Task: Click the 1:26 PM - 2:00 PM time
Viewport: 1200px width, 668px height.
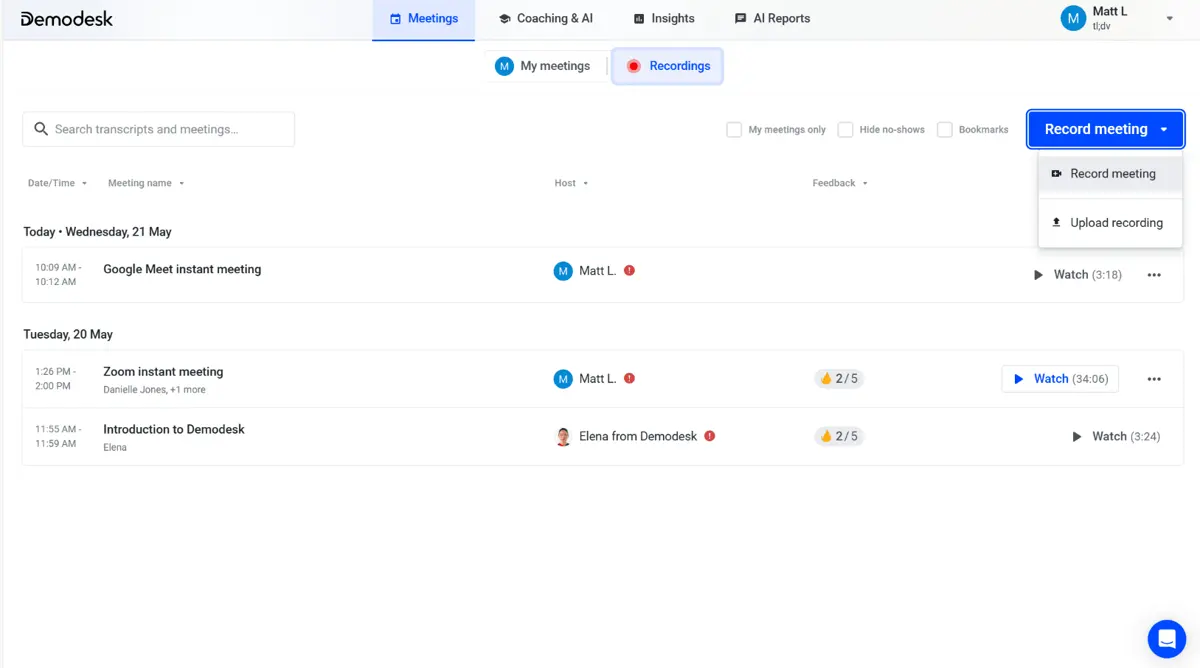Action: pos(55,379)
